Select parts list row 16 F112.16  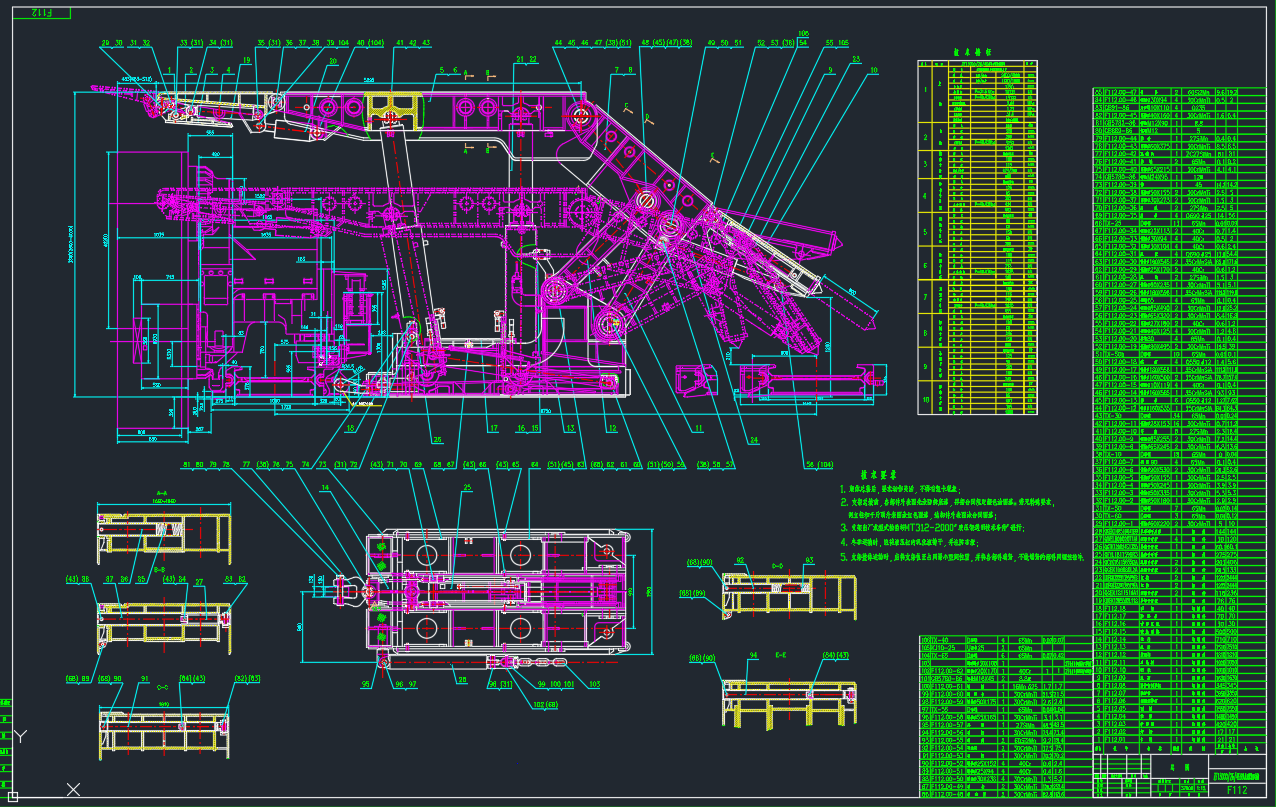1179,624
